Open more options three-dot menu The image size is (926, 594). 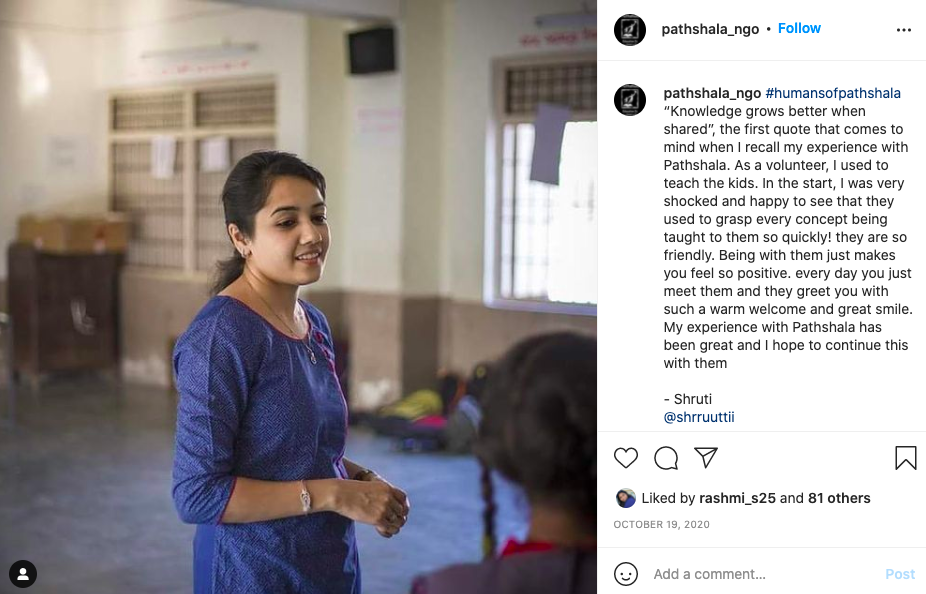[904, 30]
